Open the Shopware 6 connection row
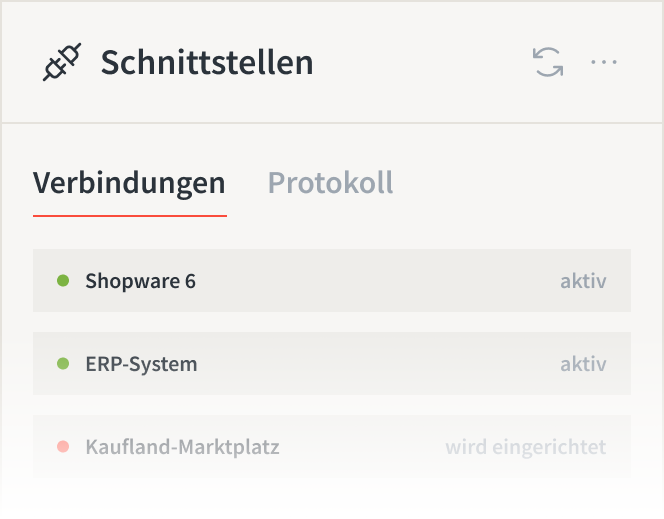The height and width of the screenshot is (519, 664). pyautogui.click(x=332, y=281)
